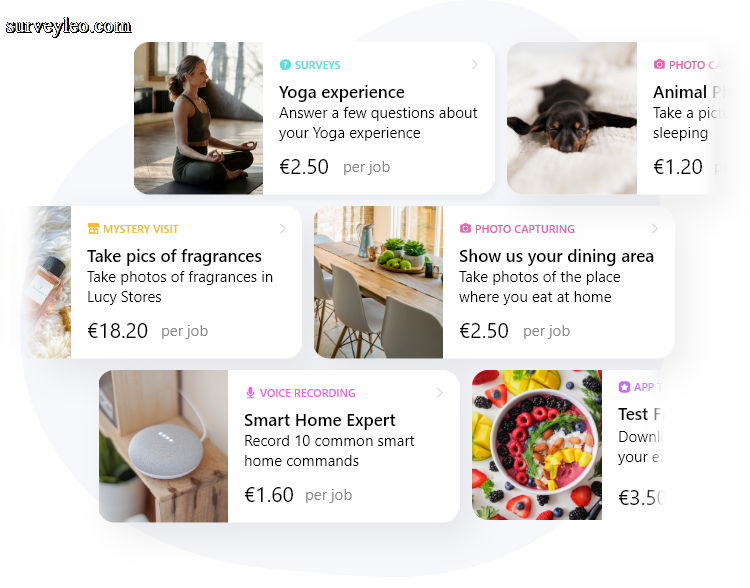Select the SURVEYS category label
The image size is (750, 588).
tap(317, 65)
